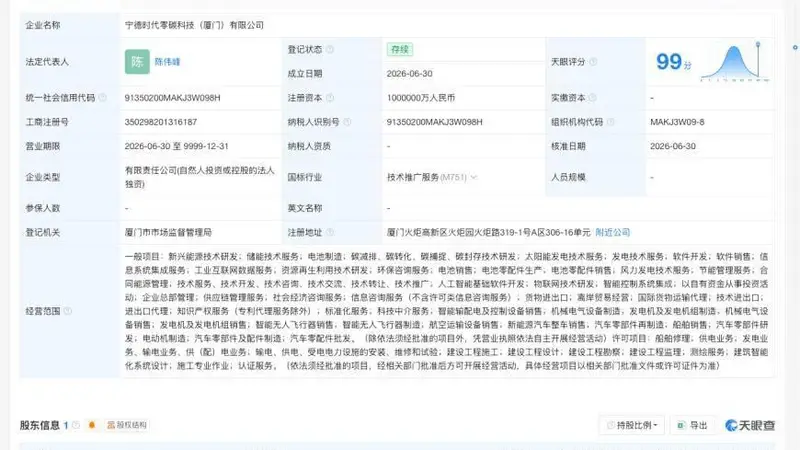Select credit code 91350200MAKJ3W098H under 统一社会信用代码
Viewport: 800px width, 450px height.
172,97
